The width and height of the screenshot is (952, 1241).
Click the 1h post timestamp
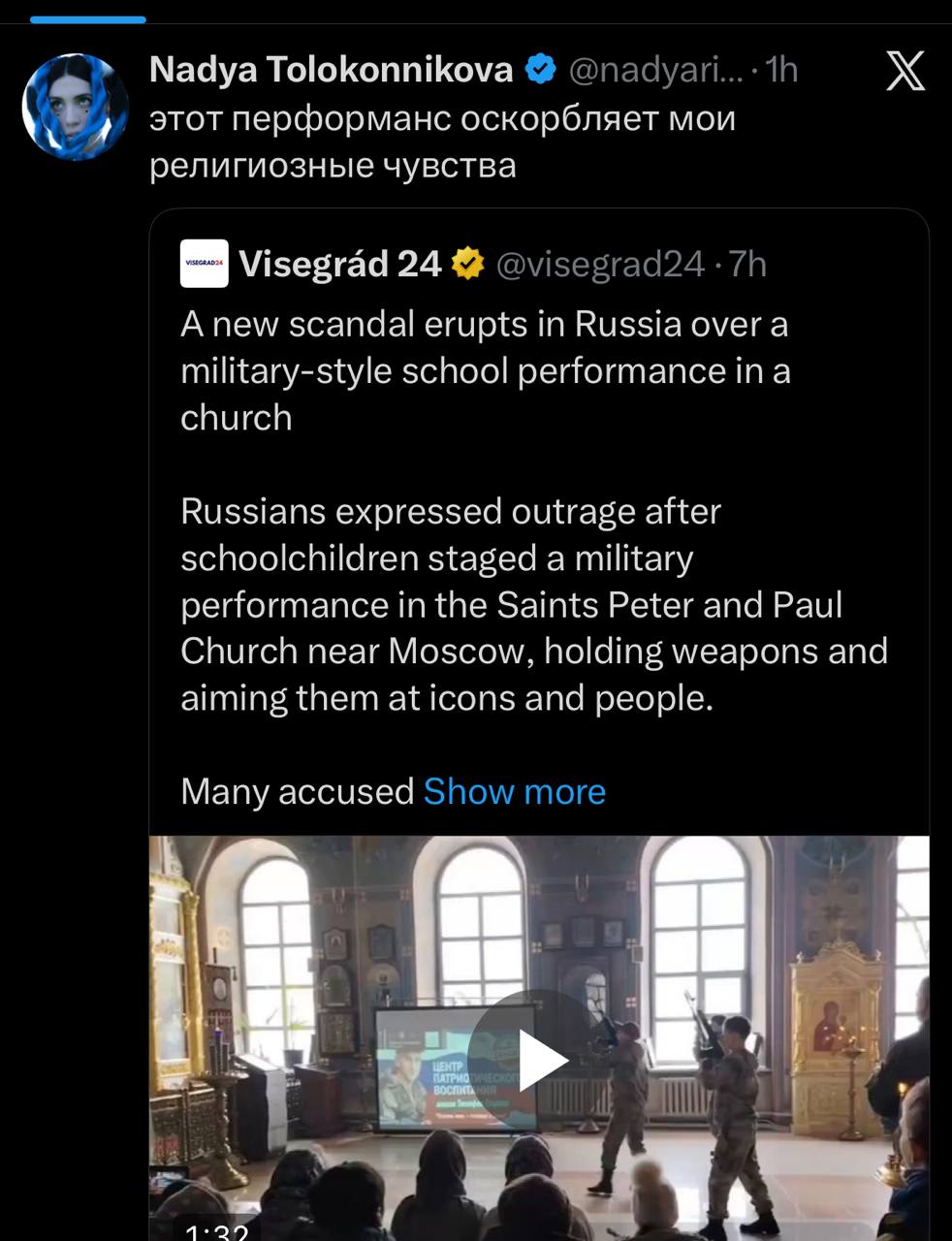(781, 70)
